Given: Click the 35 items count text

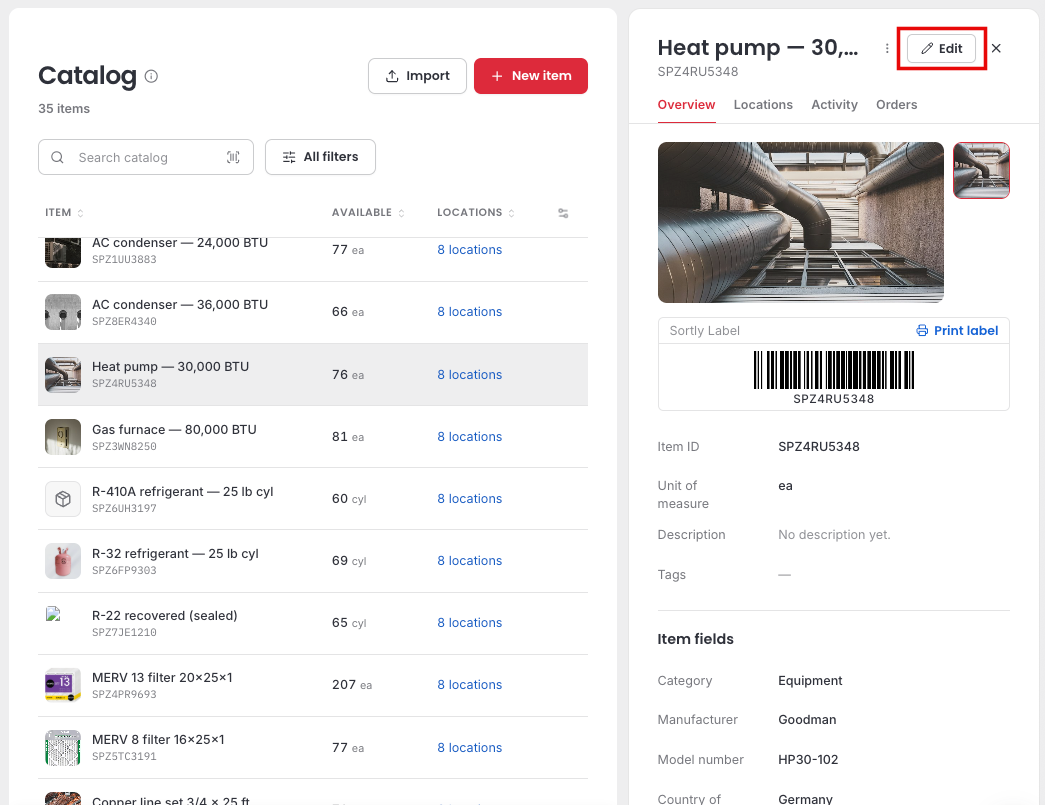Looking at the screenshot, I should (x=64, y=109).
